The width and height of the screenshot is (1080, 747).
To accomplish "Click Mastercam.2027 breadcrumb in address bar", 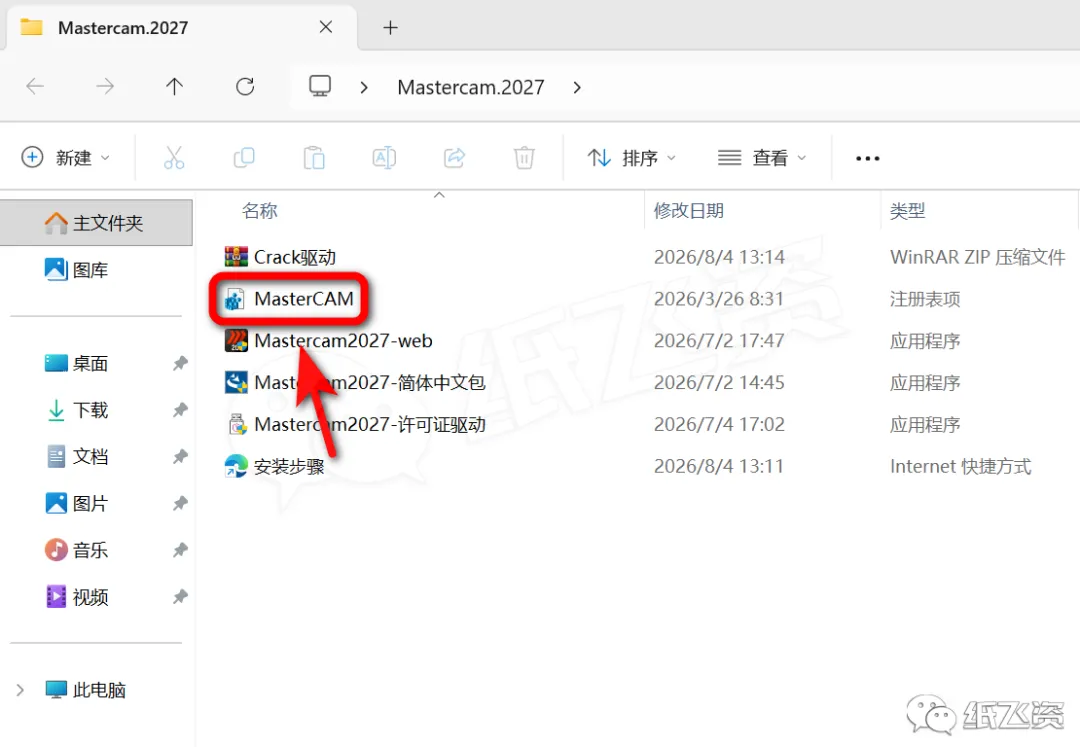I will pos(471,87).
